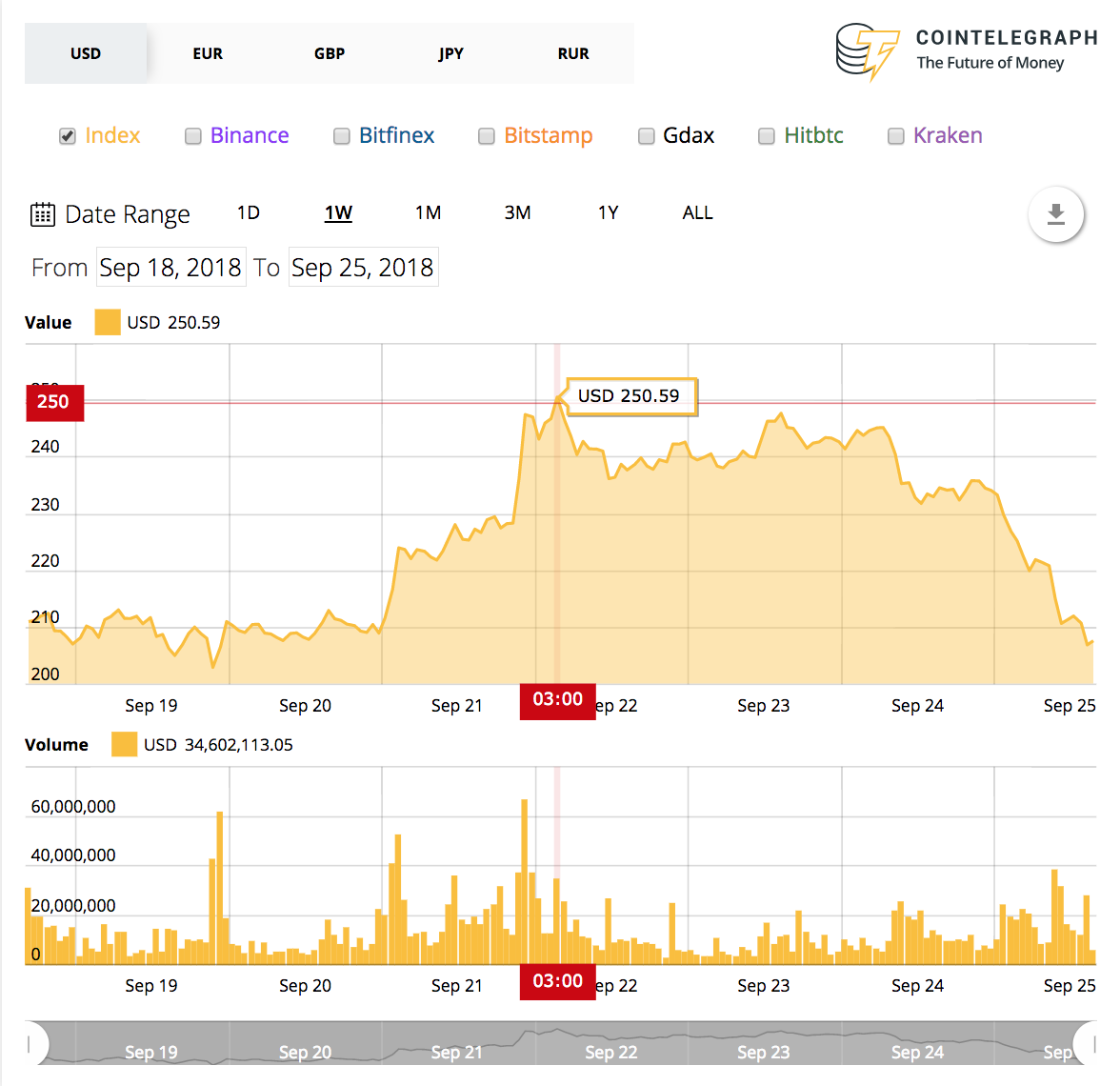1120x1086 pixels.
Task: Switch to the USD currency tab
Action: 86,53
